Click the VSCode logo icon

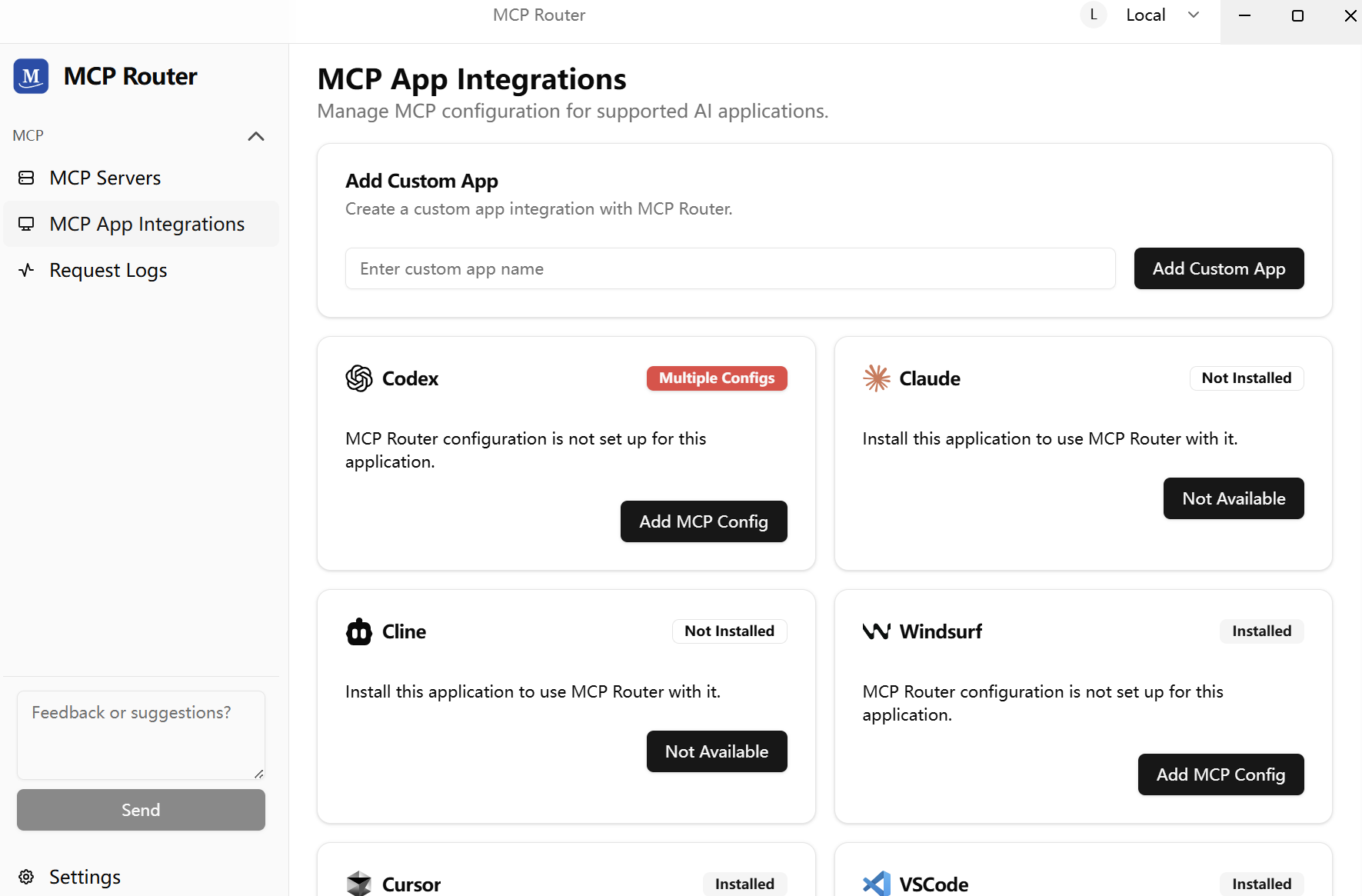[x=876, y=884]
